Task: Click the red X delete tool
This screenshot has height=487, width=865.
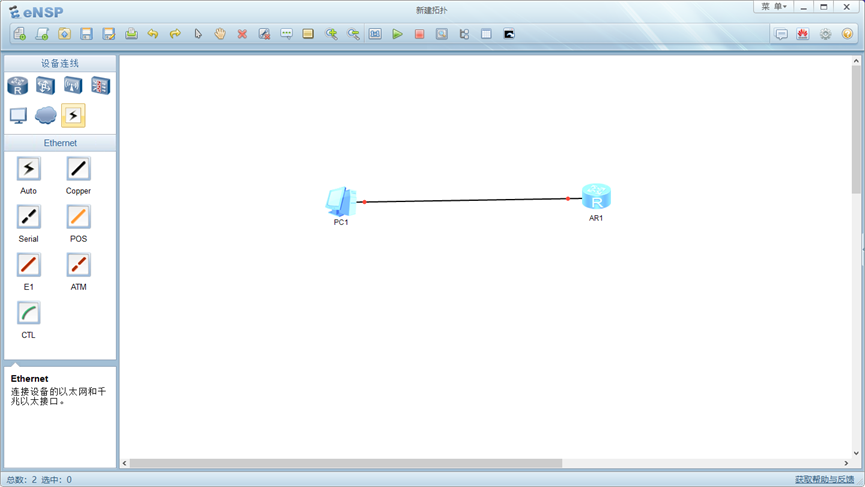Action: [x=242, y=34]
